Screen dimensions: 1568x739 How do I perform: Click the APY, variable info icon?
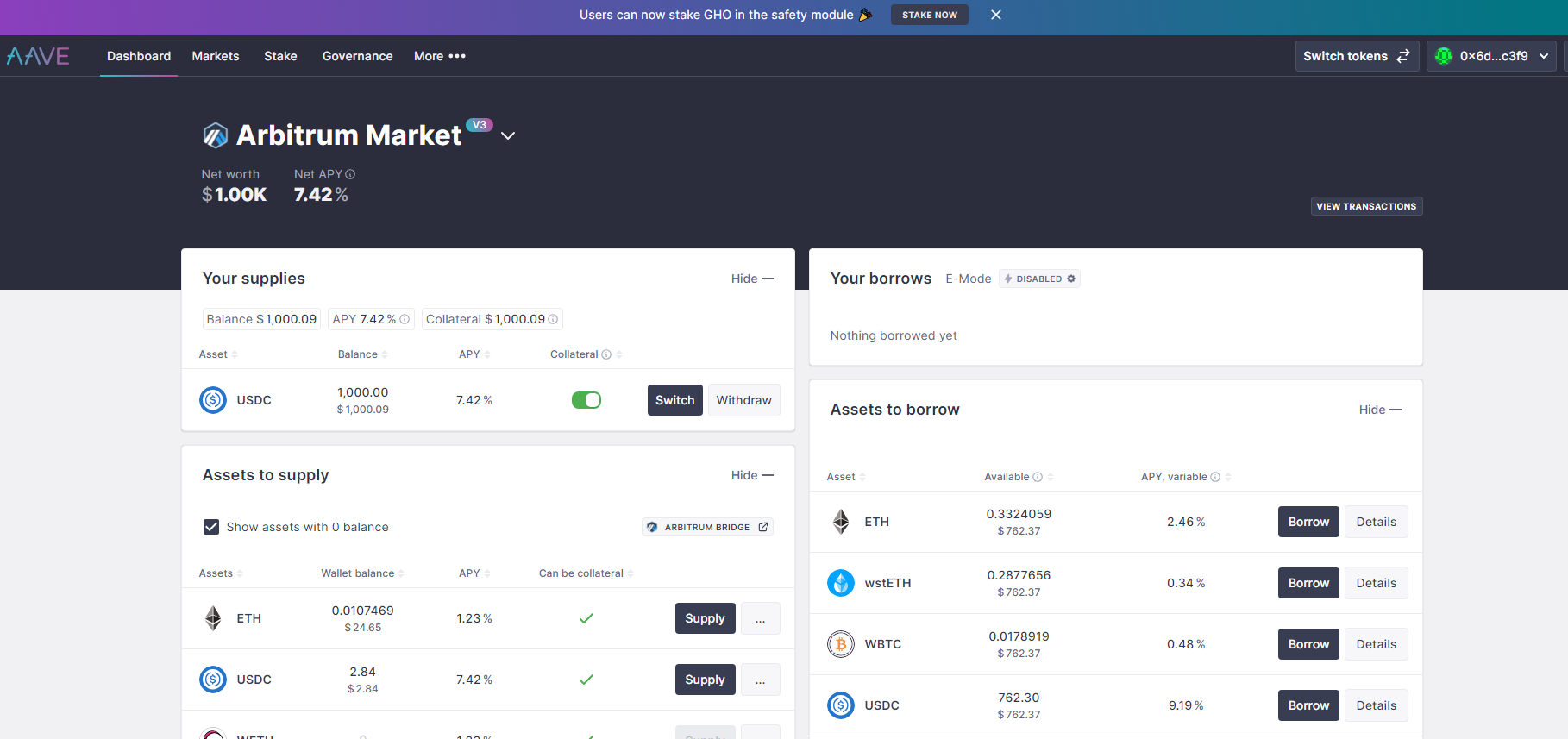(x=1215, y=477)
